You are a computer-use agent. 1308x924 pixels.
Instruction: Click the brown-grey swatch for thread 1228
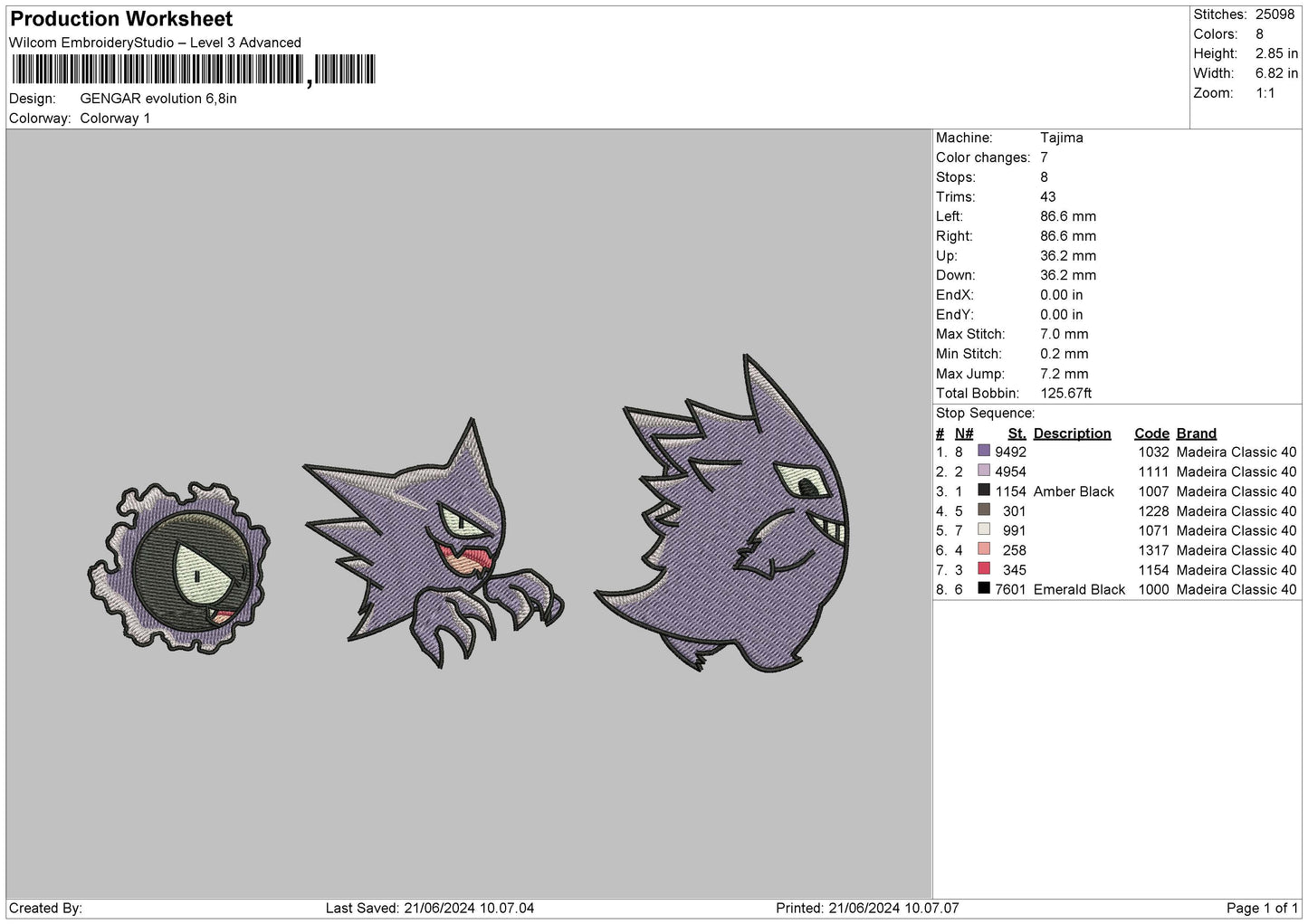(984, 510)
